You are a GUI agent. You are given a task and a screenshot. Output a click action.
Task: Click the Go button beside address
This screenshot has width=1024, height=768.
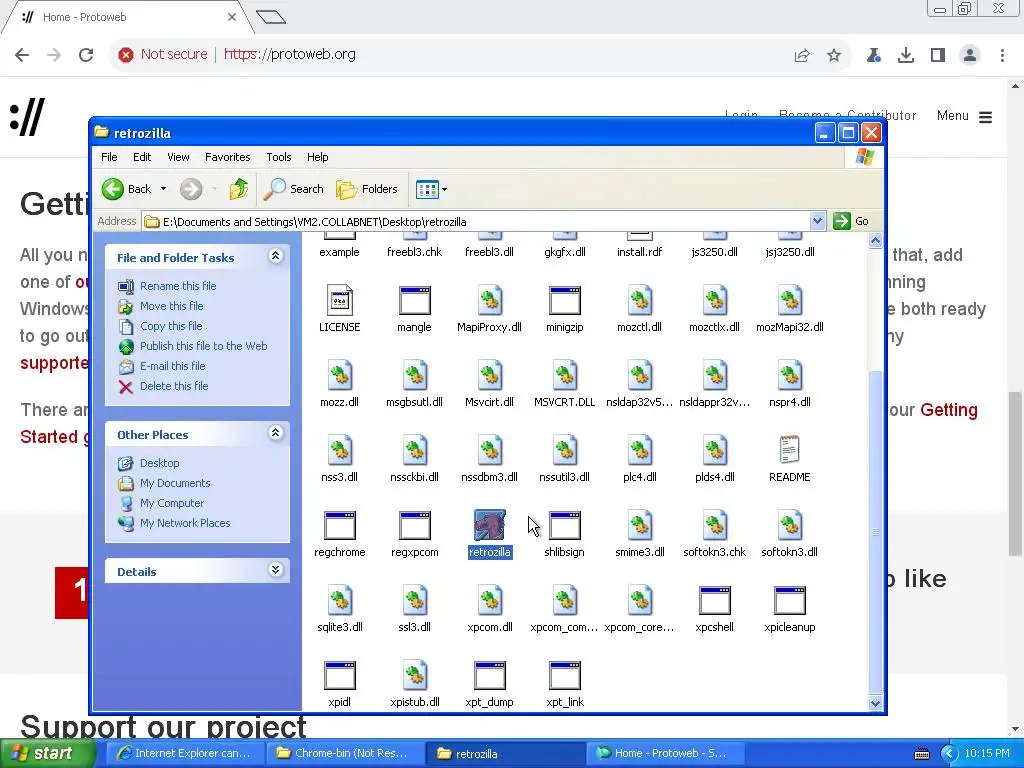click(x=851, y=221)
